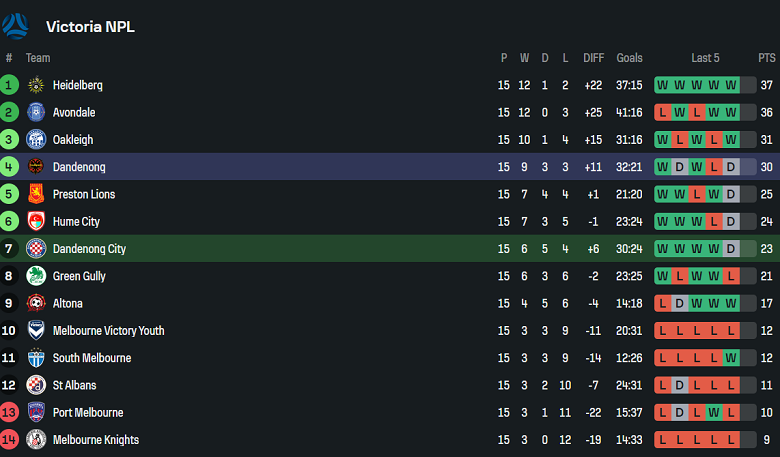
Task: Click the Preston Lions club badge
Action: pos(36,194)
